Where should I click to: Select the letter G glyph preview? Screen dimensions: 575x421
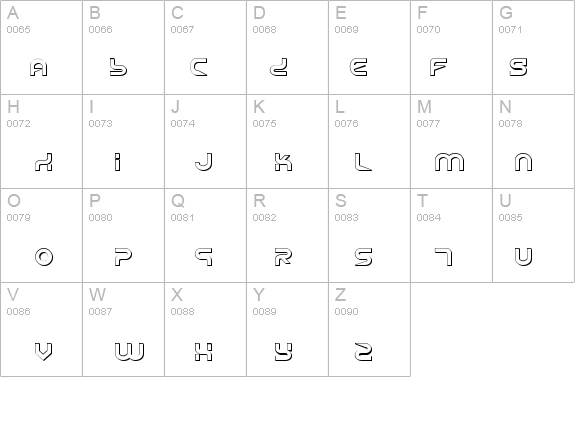[519, 67]
